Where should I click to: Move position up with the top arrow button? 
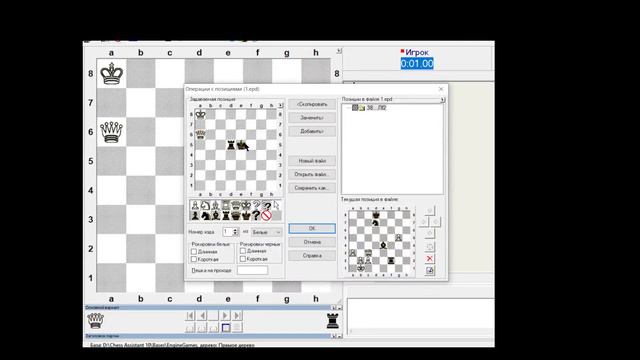click(x=429, y=211)
